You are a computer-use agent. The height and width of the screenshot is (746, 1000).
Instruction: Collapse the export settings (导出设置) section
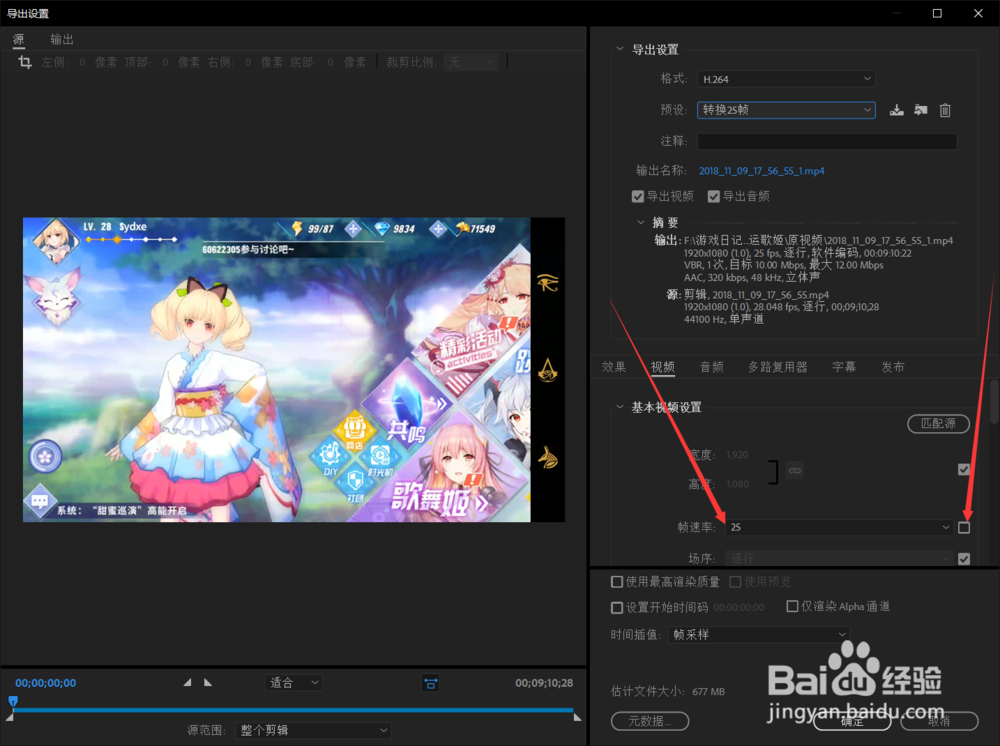click(x=620, y=49)
